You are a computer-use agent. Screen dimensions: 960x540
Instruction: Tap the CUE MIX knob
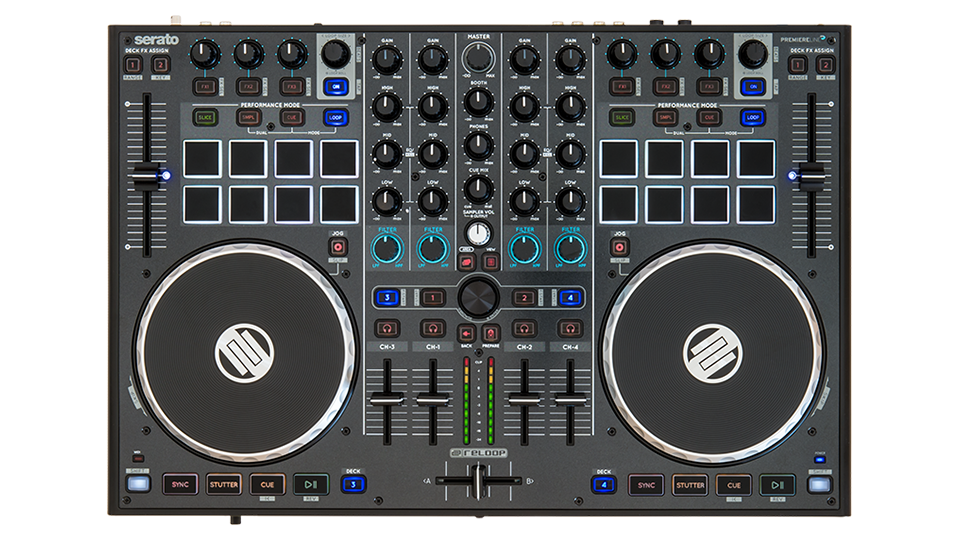[478, 189]
